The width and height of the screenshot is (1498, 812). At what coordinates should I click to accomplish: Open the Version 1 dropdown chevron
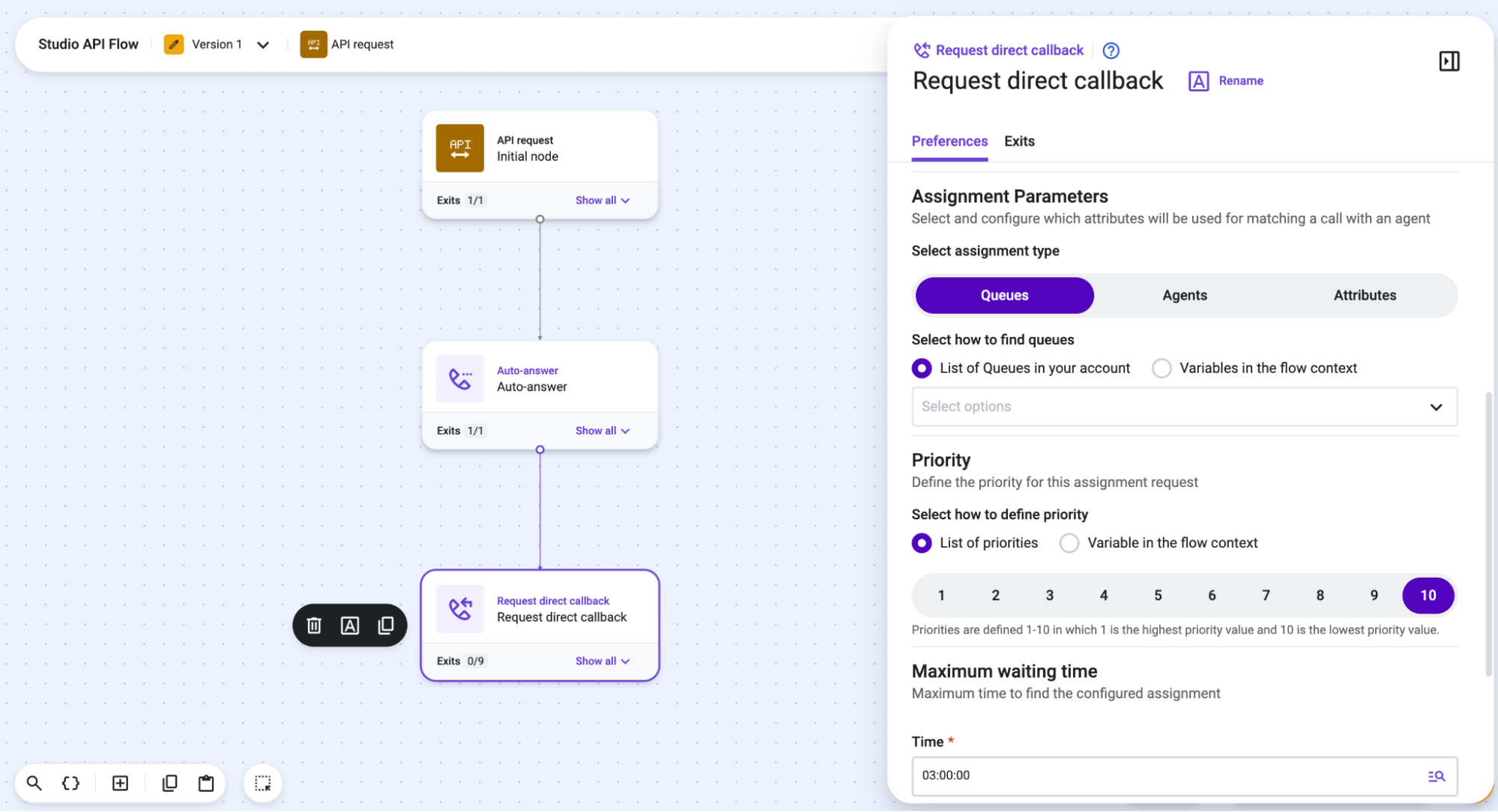pyautogui.click(x=263, y=45)
